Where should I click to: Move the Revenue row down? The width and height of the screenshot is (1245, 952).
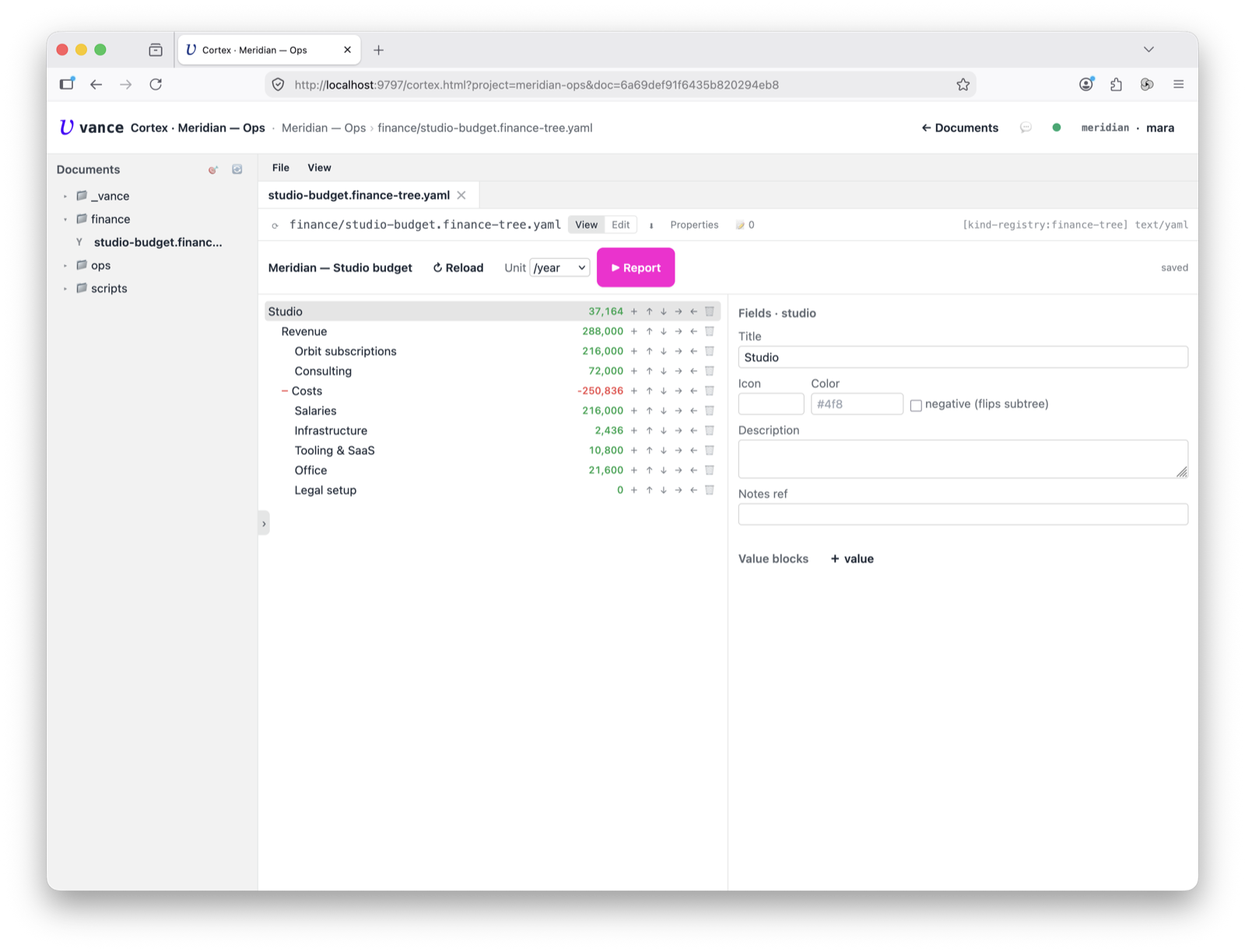[x=664, y=331]
